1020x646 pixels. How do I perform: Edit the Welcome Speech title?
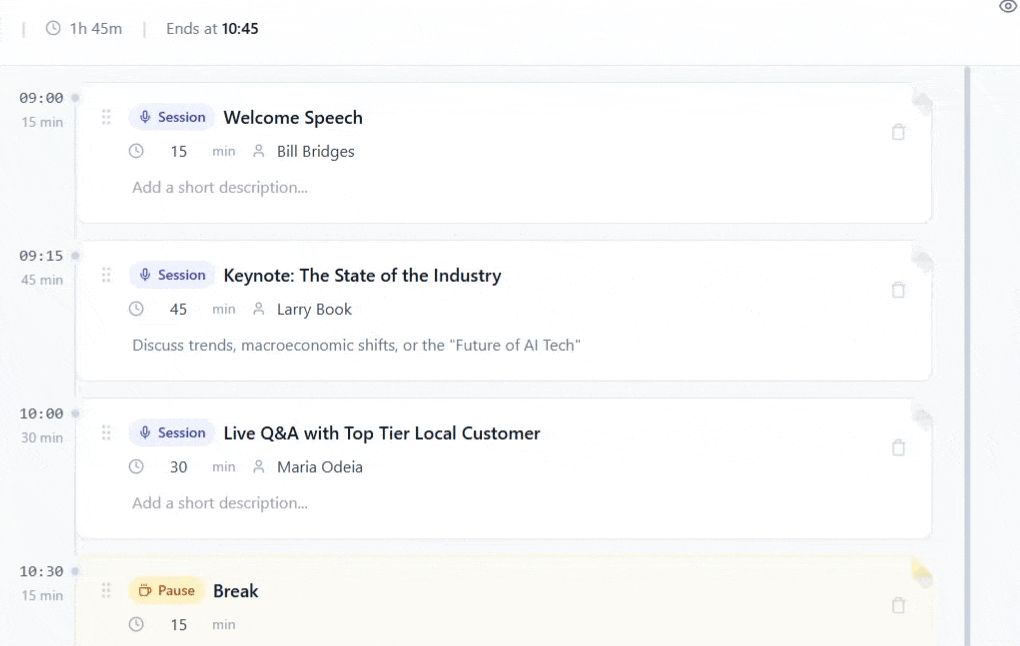(293, 118)
